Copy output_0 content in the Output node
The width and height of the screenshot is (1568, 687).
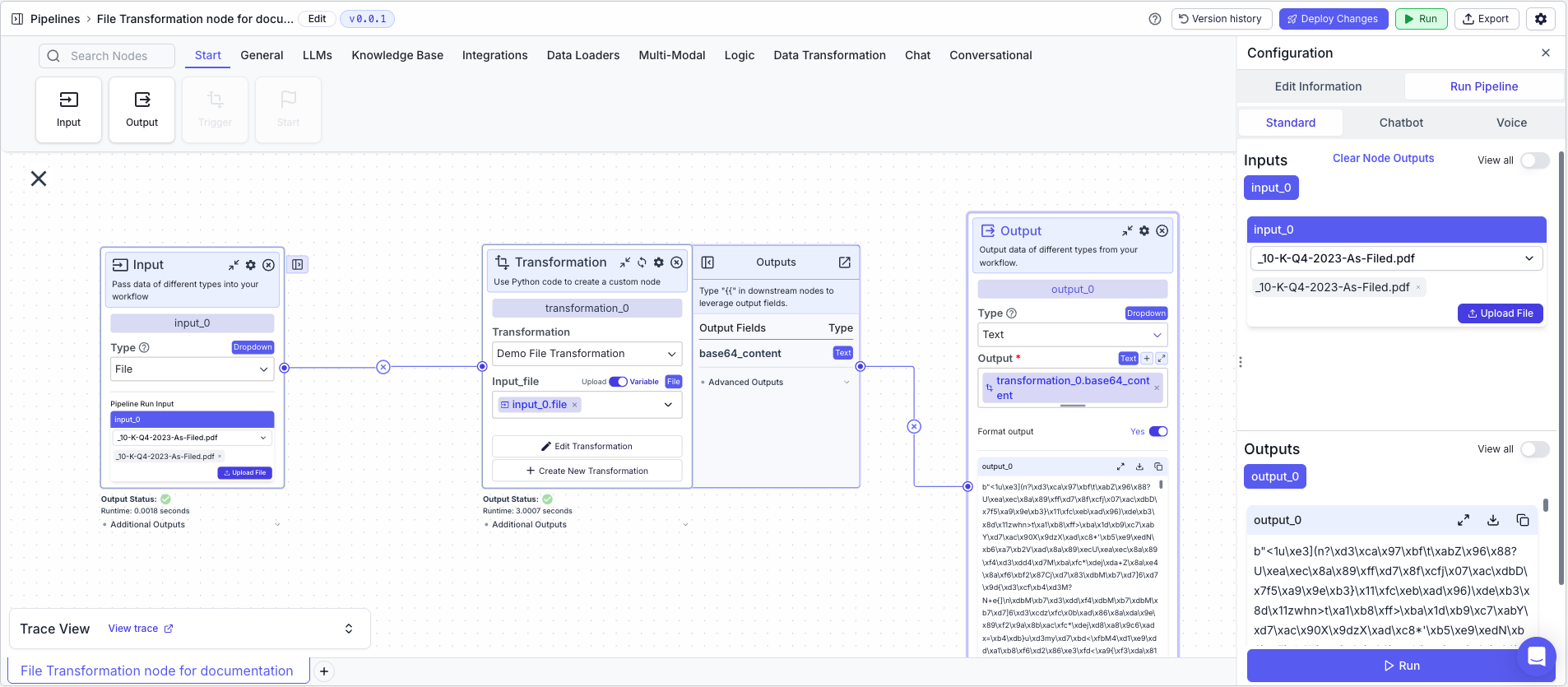[1158, 467]
